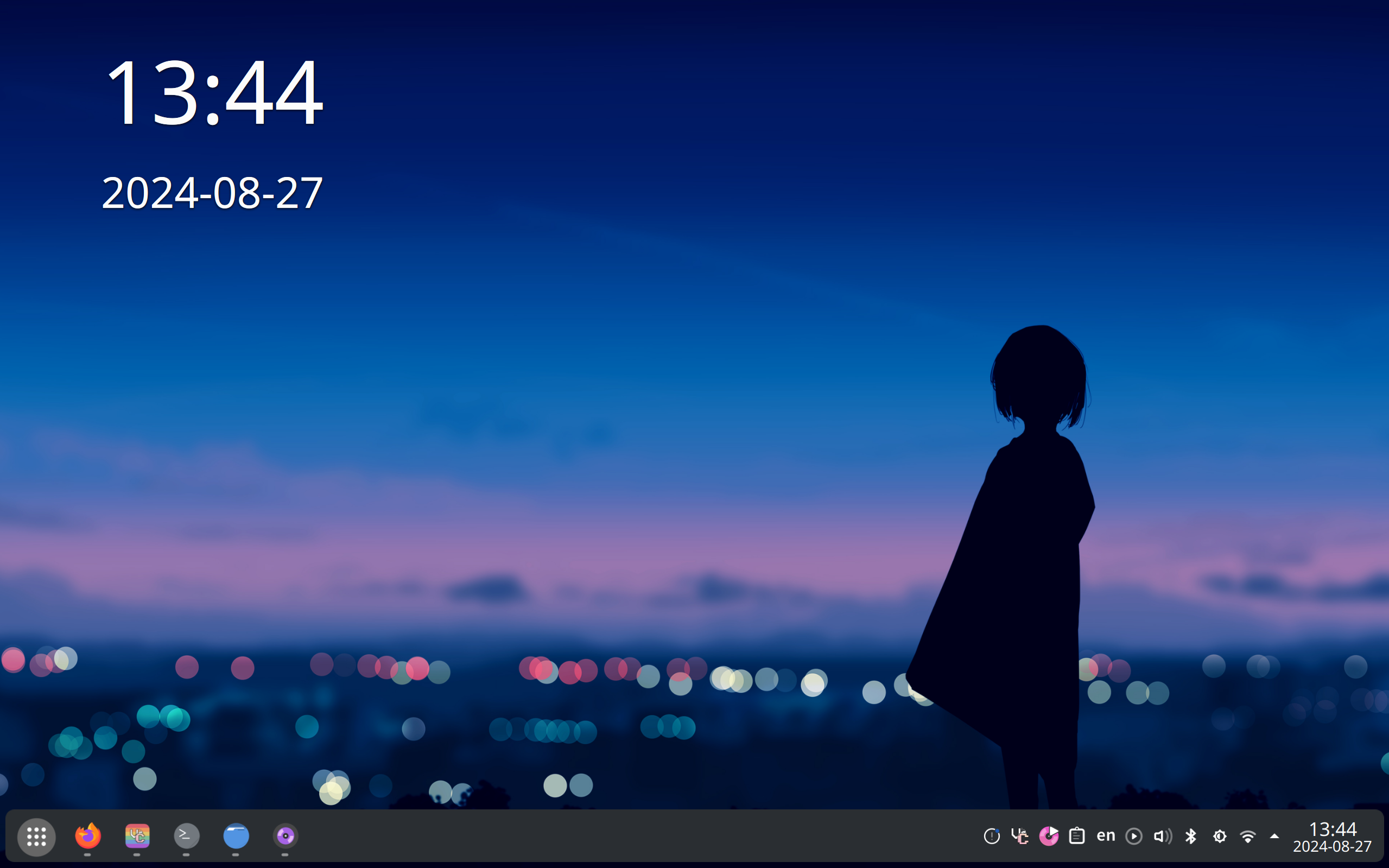Open the clipboard manager tray icon
The height and width of the screenshot is (868, 1389).
pyautogui.click(x=1077, y=837)
